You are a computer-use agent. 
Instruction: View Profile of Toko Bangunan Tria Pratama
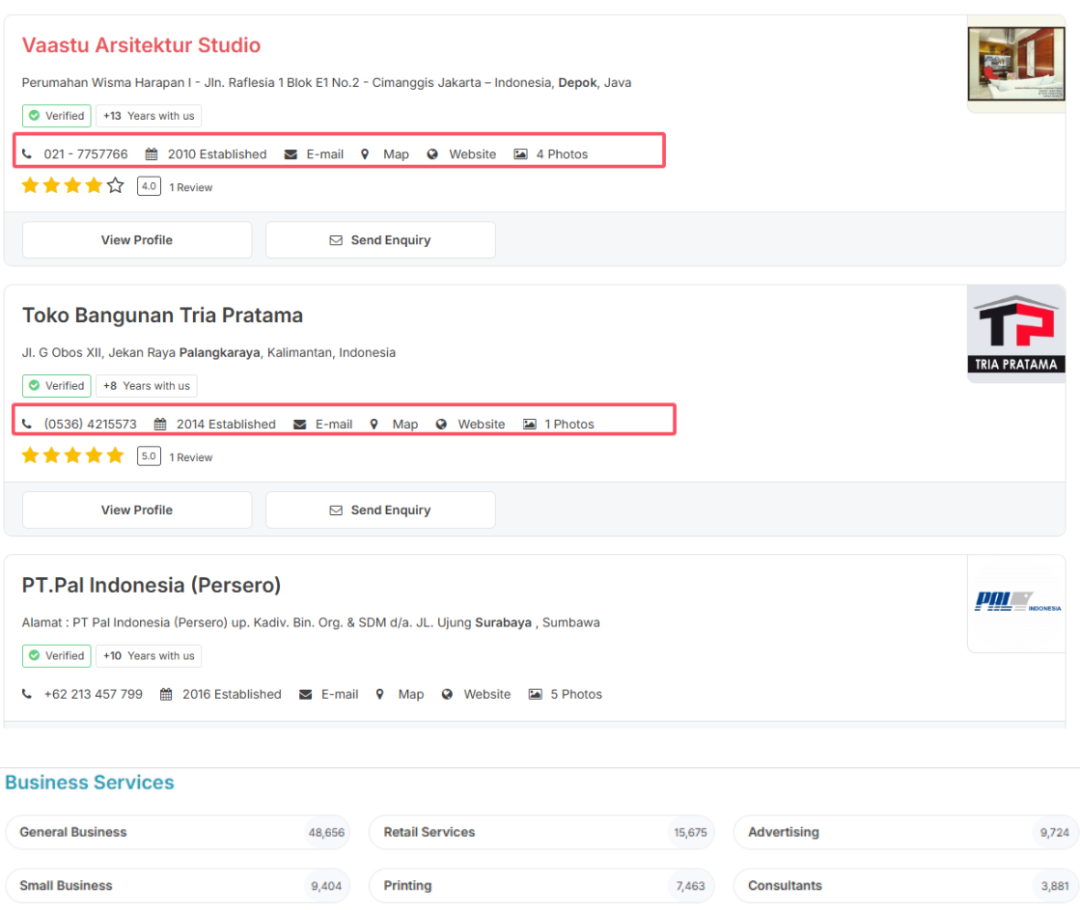click(137, 510)
